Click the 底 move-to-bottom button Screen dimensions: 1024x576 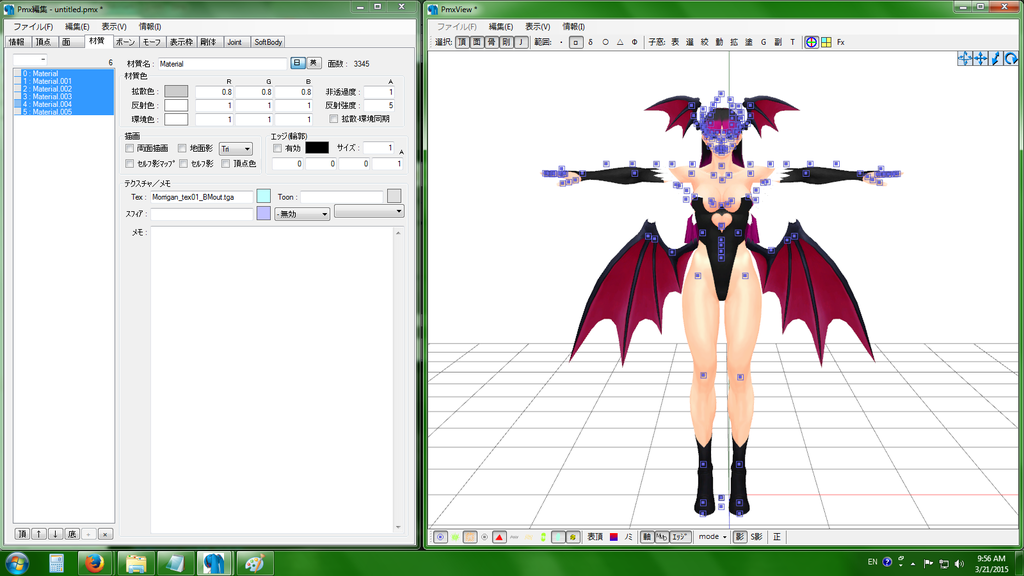pos(71,534)
